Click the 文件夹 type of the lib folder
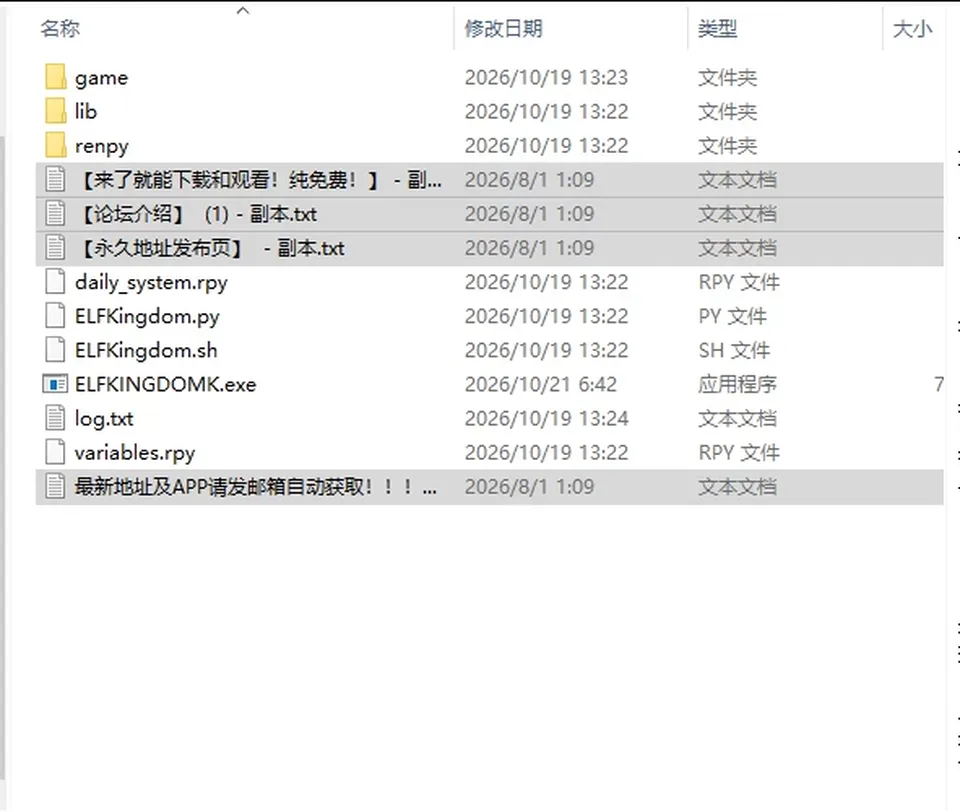 tap(727, 111)
